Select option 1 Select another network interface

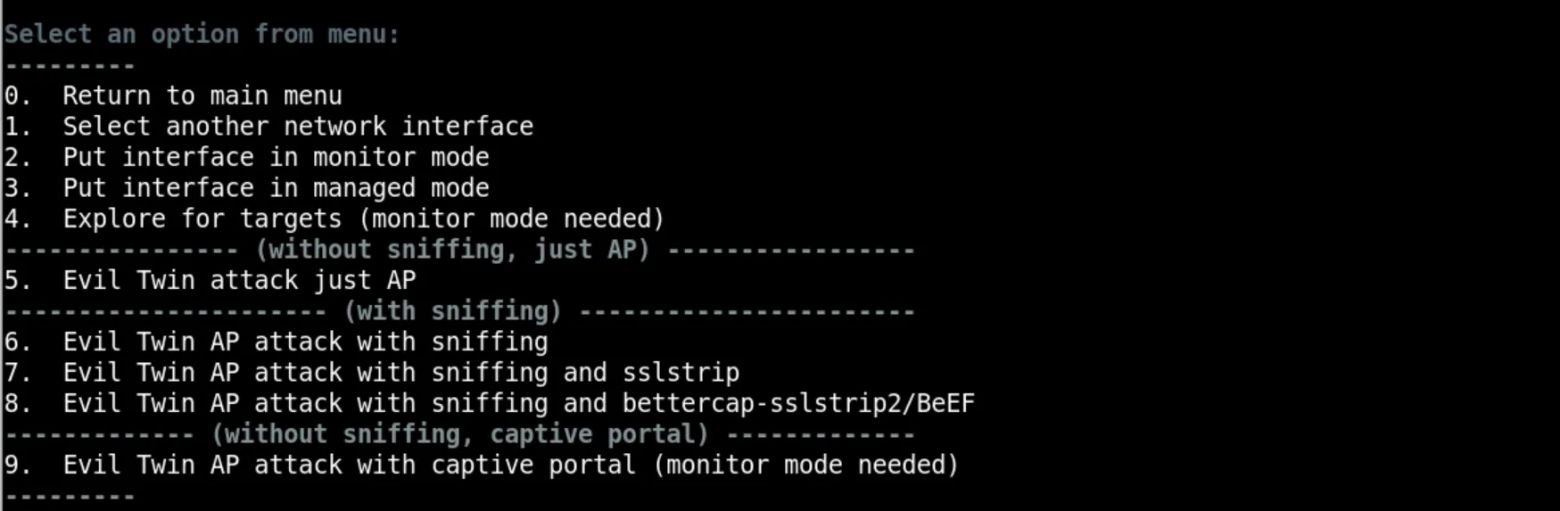tap(297, 127)
